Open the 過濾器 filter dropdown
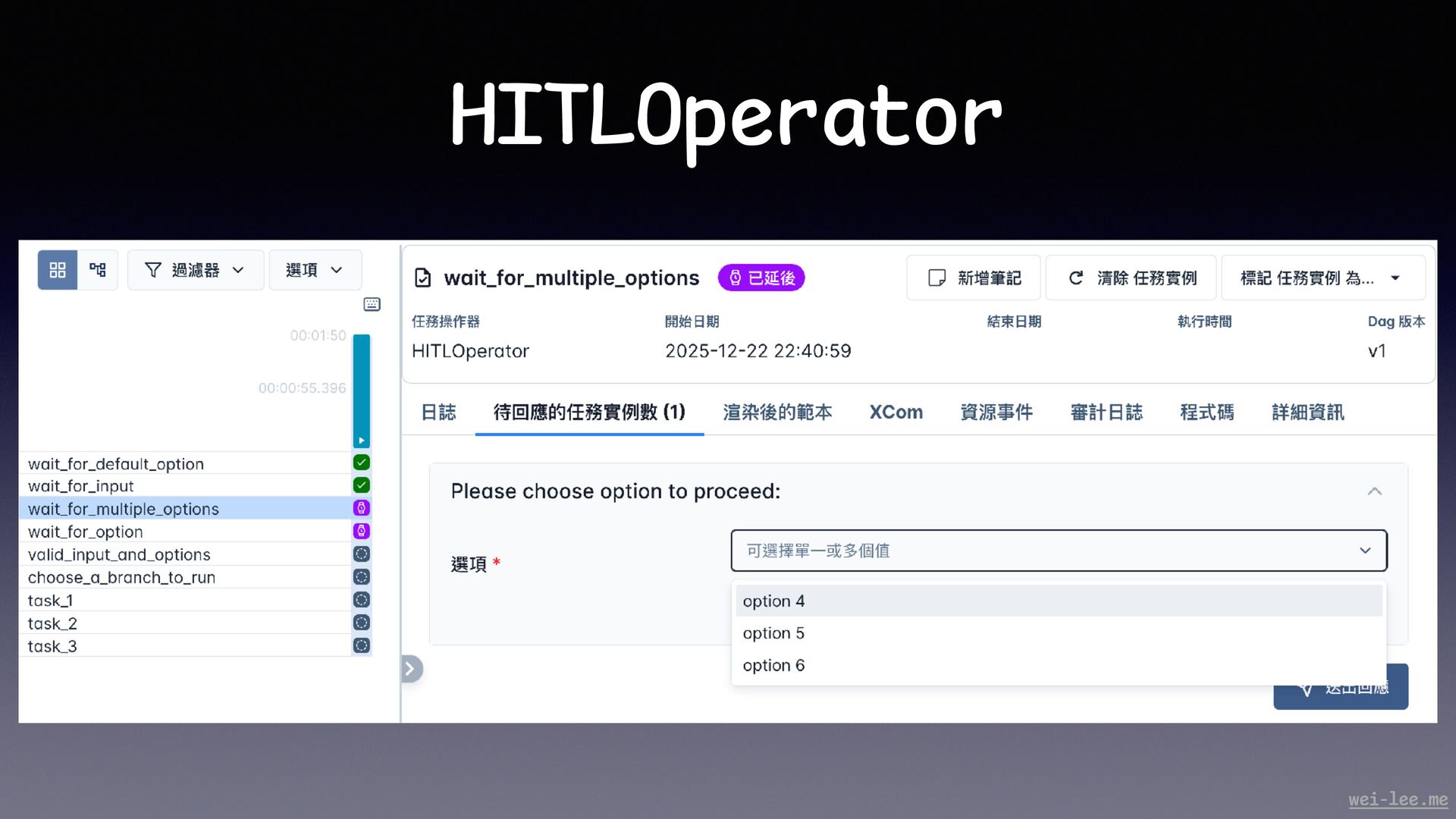 tap(195, 270)
